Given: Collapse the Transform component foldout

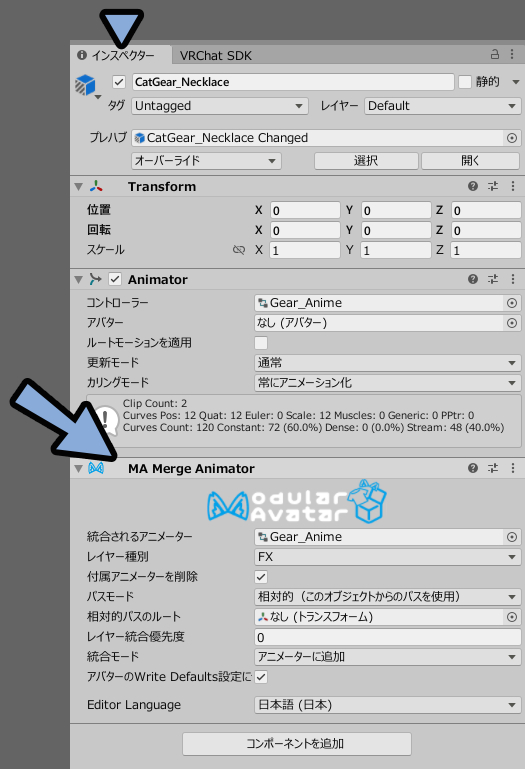Looking at the screenshot, I should 78,187.
